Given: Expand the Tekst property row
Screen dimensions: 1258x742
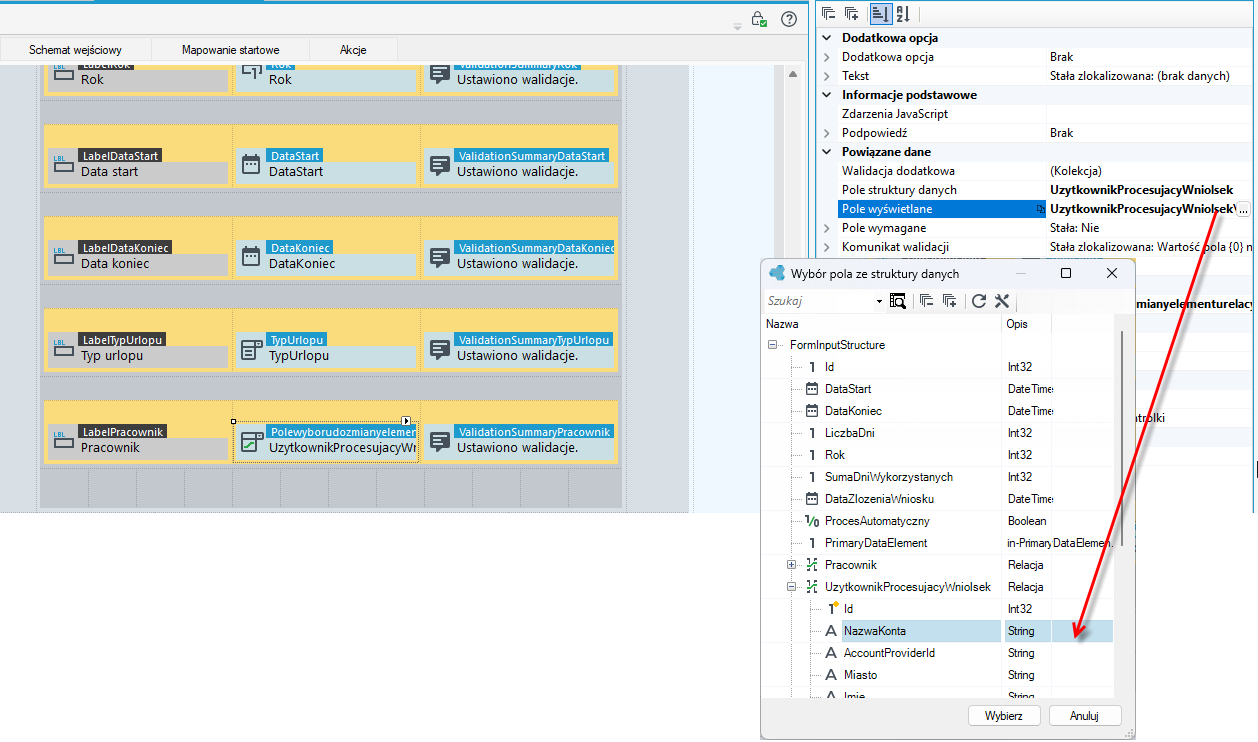Looking at the screenshot, I should click(826, 76).
